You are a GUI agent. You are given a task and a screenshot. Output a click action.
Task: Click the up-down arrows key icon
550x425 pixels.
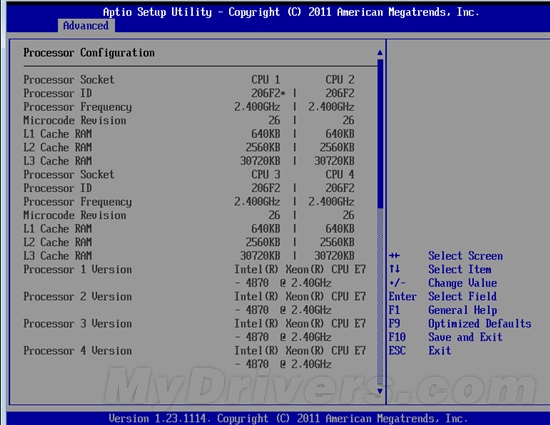394,269
